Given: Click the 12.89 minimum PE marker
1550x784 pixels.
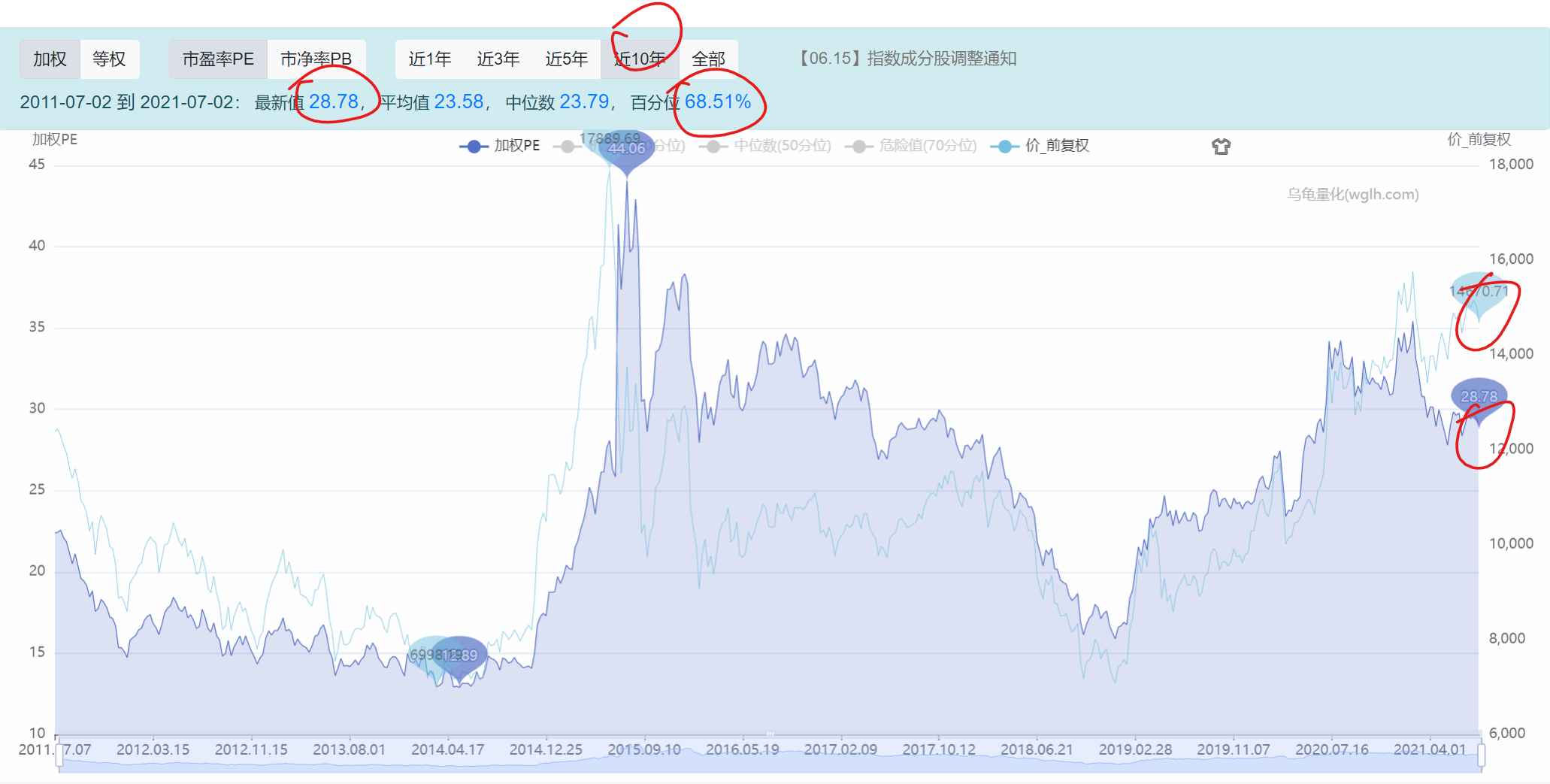Looking at the screenshot, I should pyautogui.click(x=459, y=658).
